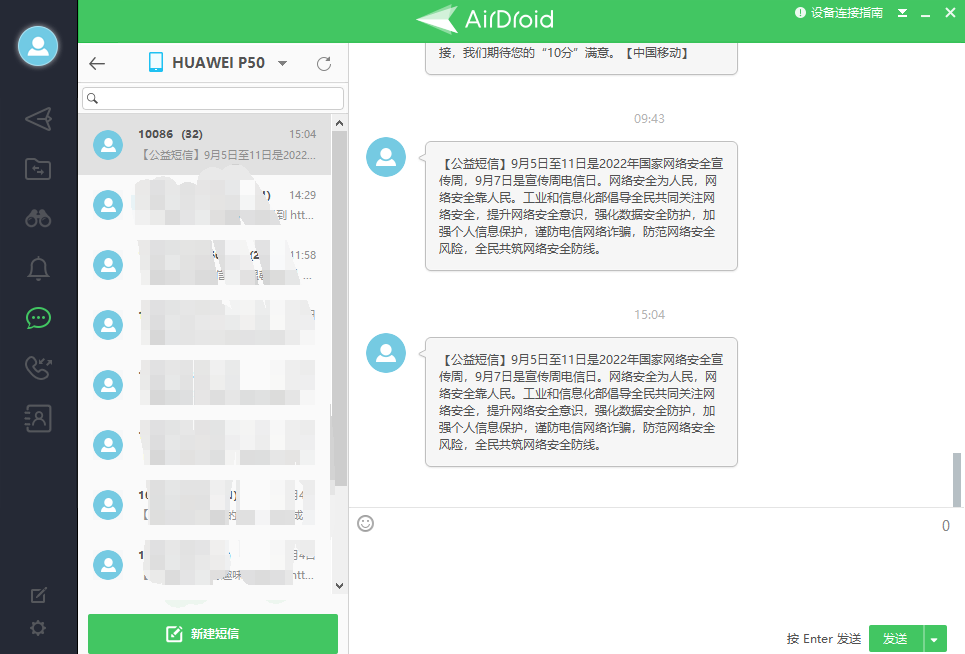Open Contacts sidebar icon
Viewport: 965px width, 654px height.
(38, 418)
